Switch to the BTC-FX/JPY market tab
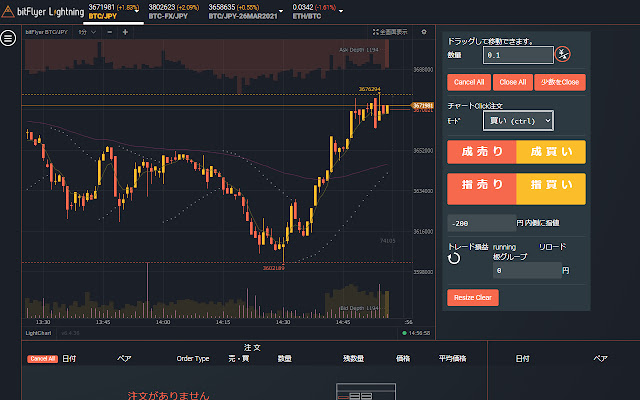The image size is (640, 400). (174, 11)
